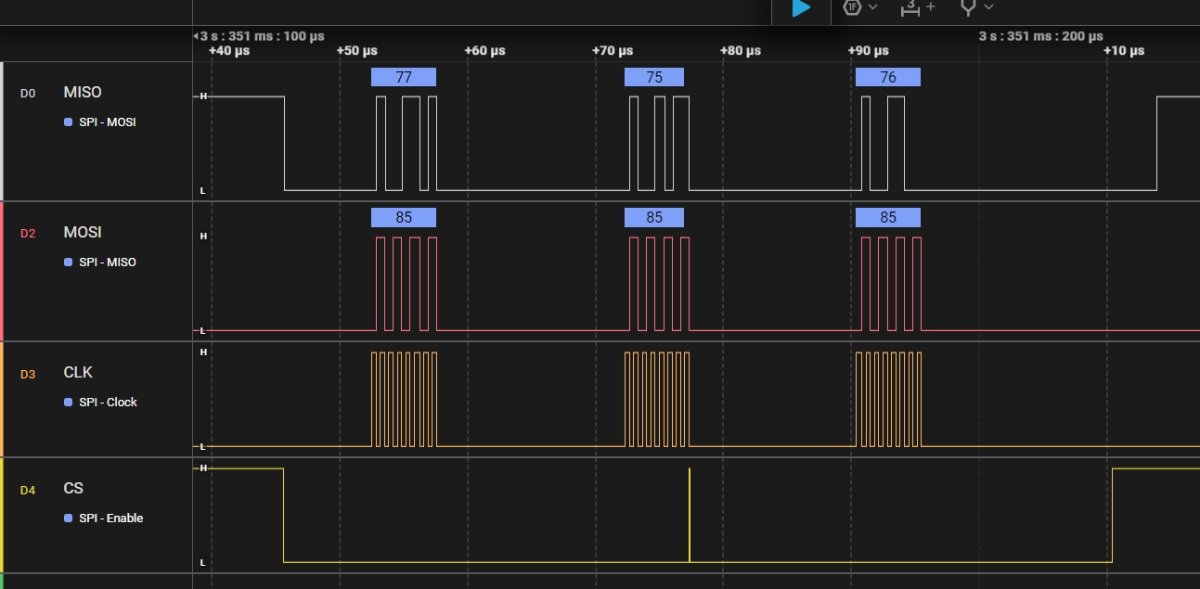The width and height of the screenshot is (1200, 589).
Task: Click the SPI - MOSI analyzer color square
Action: (x=68, y=122)
